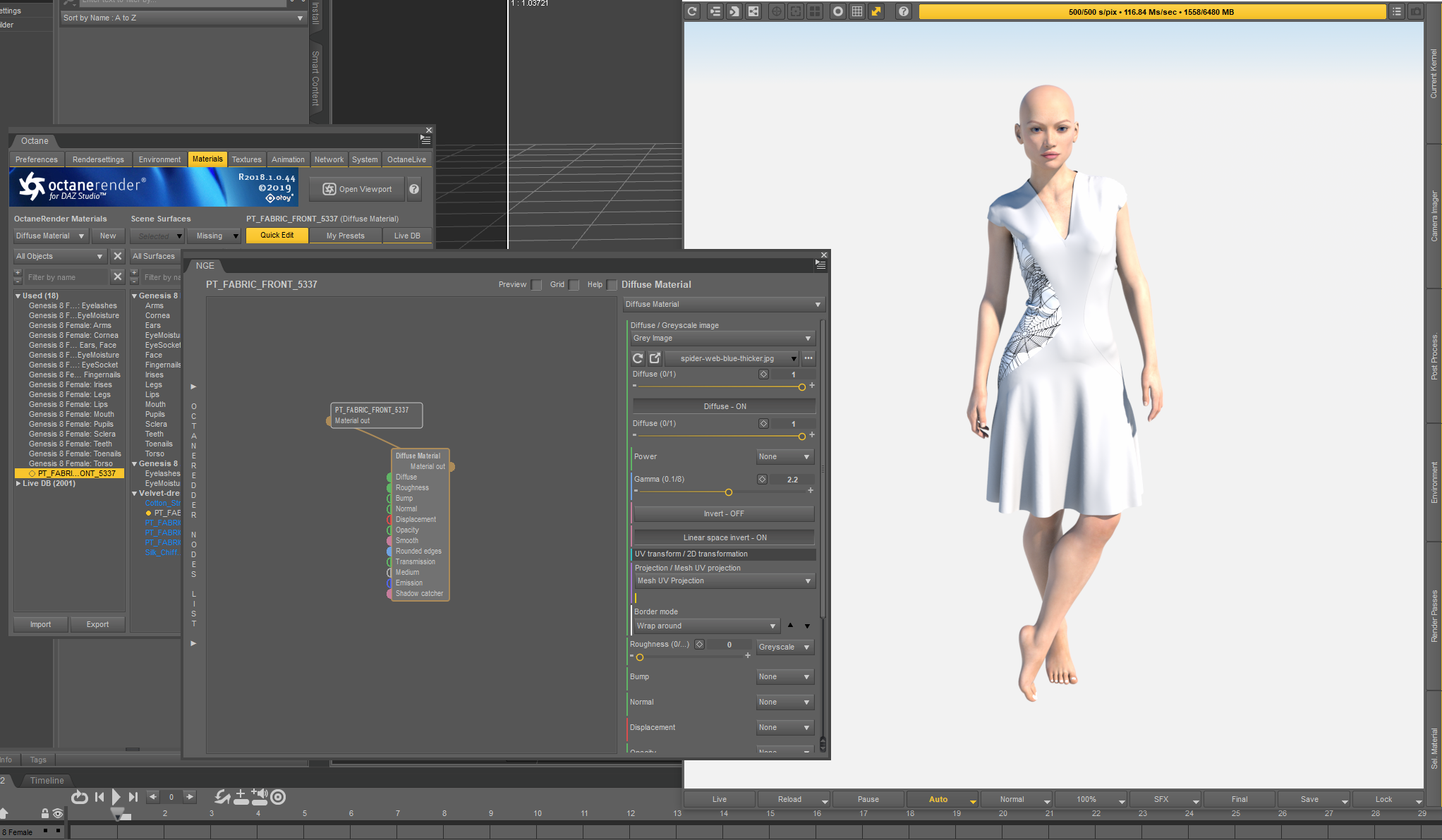This screenshot has width=1442, height=840.
Task: Collapse the Used (18) tree group
Action: click(18, 296)
